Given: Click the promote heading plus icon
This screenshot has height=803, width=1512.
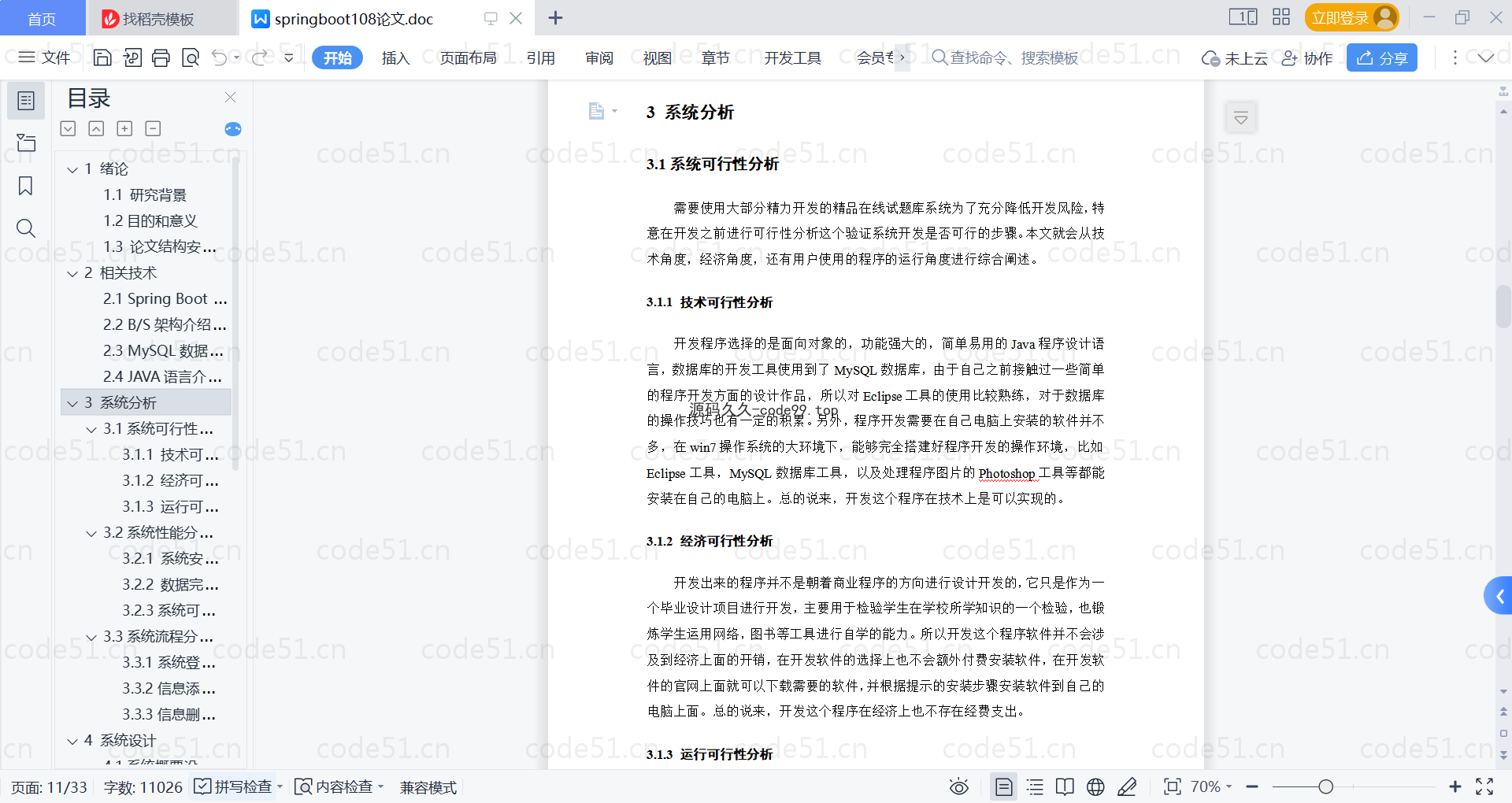Looking at the screenshot, I should (x=124, y=128).
